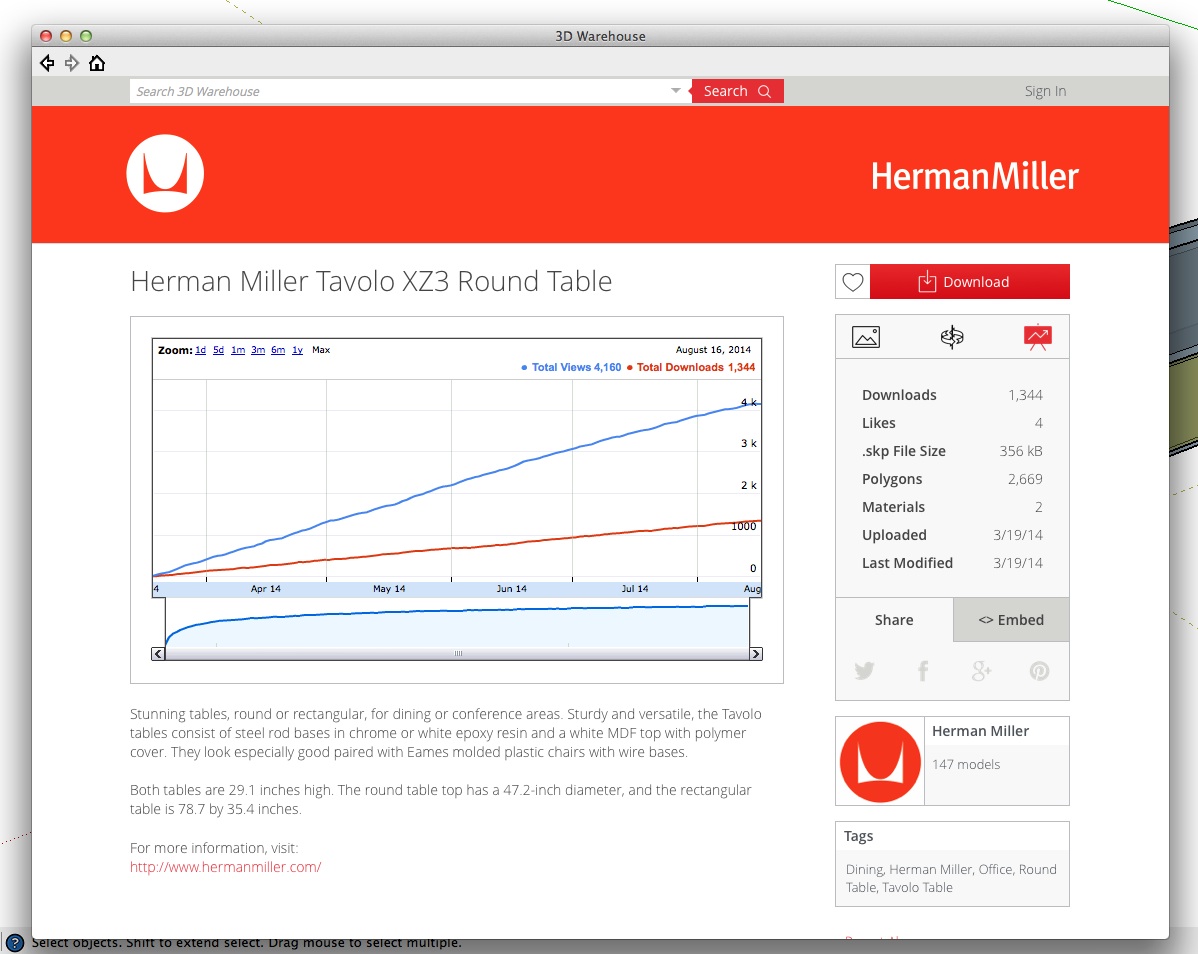This screenshot has width=1198, height=954.
Task: Open the Embed tab
Action: click(1011, 620)
